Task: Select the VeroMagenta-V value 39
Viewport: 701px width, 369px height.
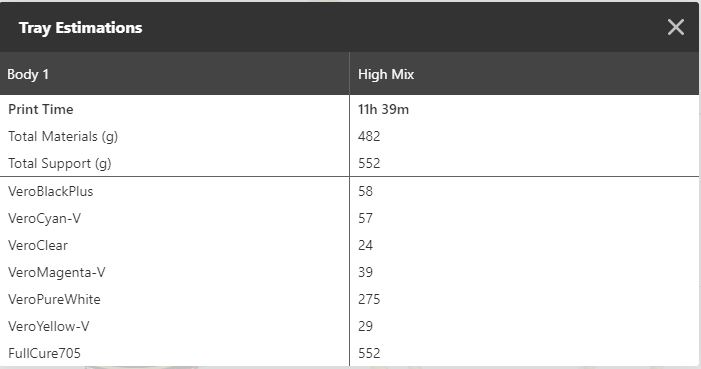Action: click(365, 272)
